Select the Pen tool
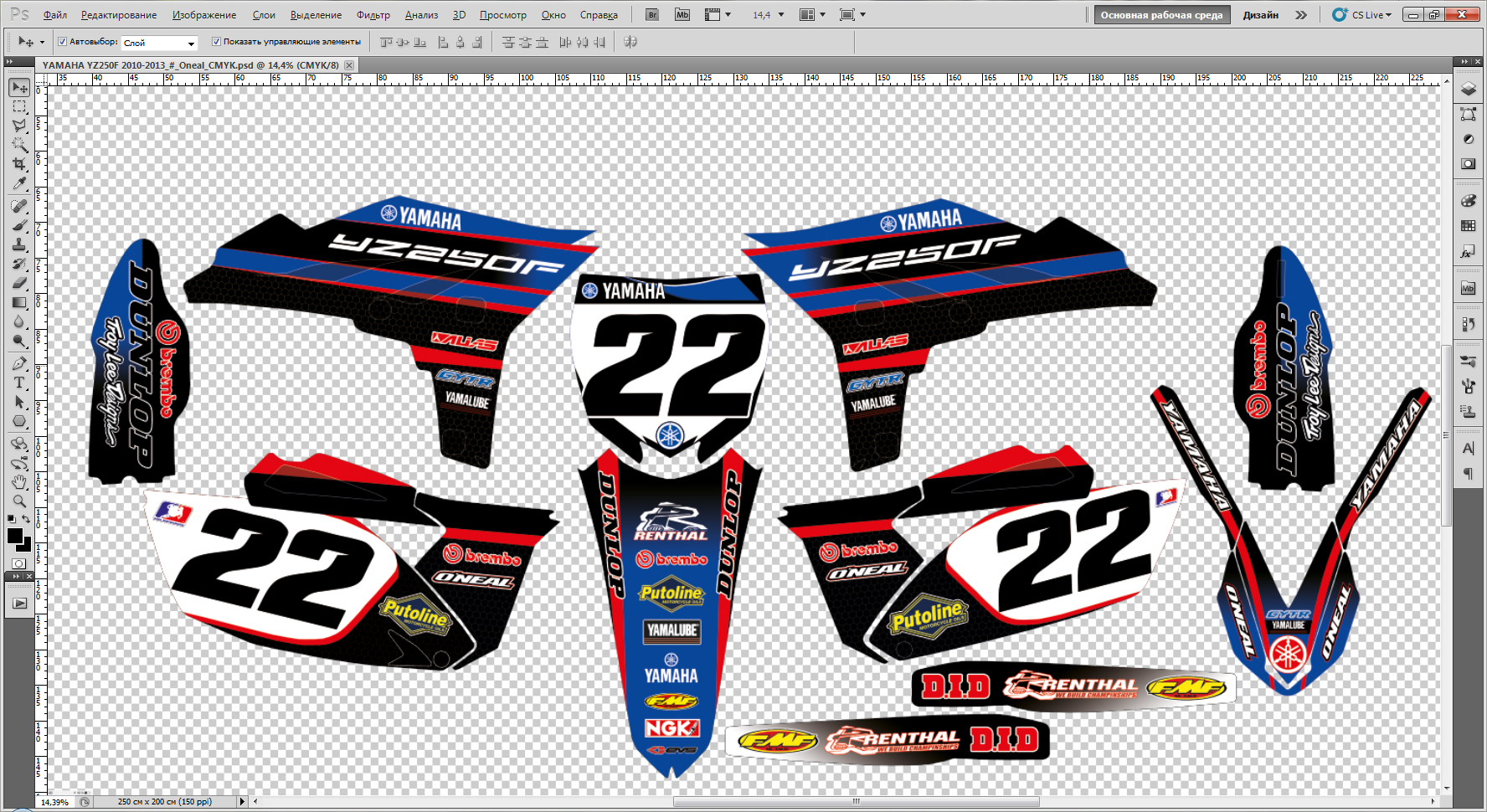This screenshot has height=812, width=1487. tap(19, 363)
